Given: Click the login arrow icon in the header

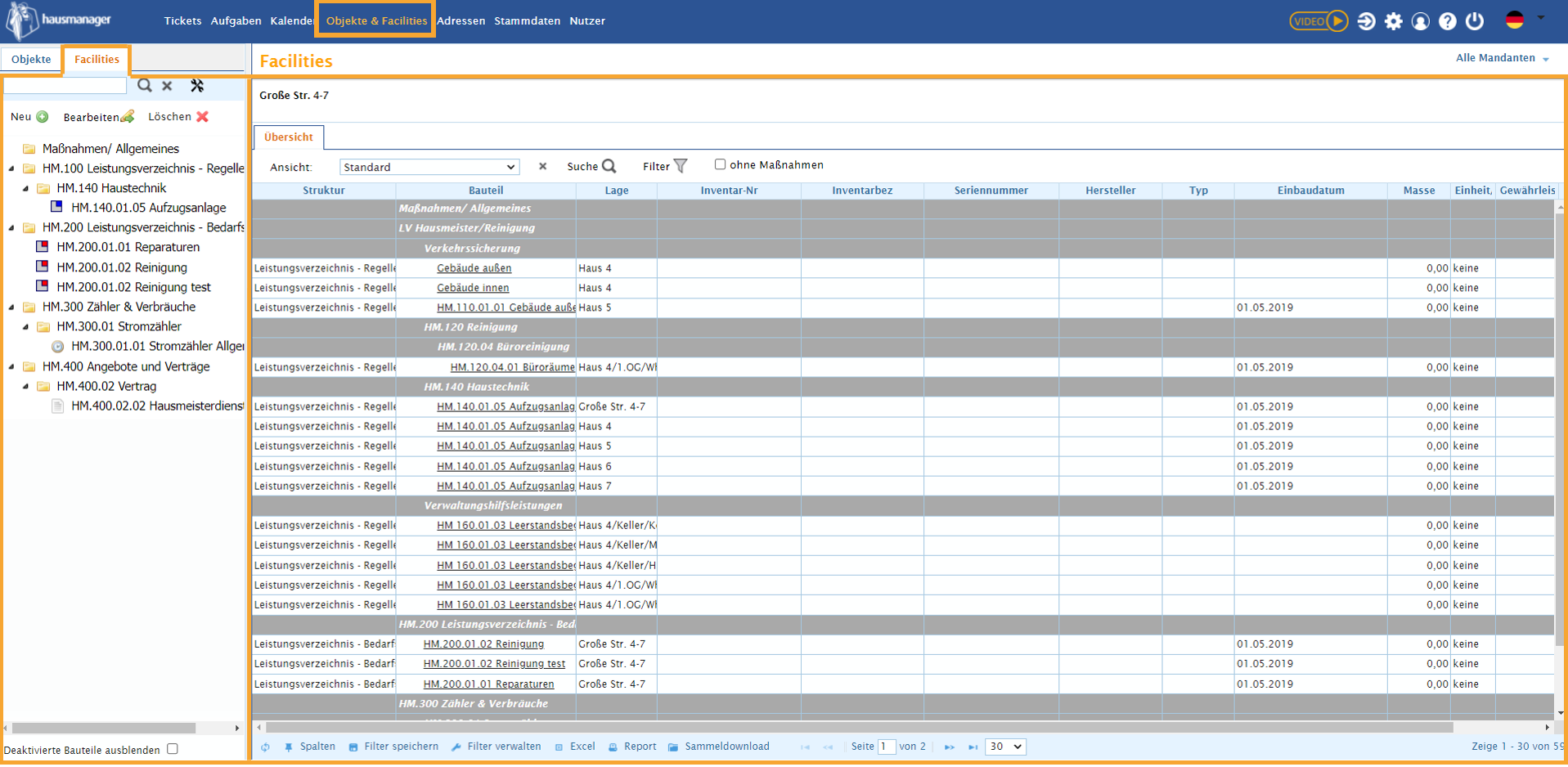Looking at the screenshot, I should point(1366,21).
